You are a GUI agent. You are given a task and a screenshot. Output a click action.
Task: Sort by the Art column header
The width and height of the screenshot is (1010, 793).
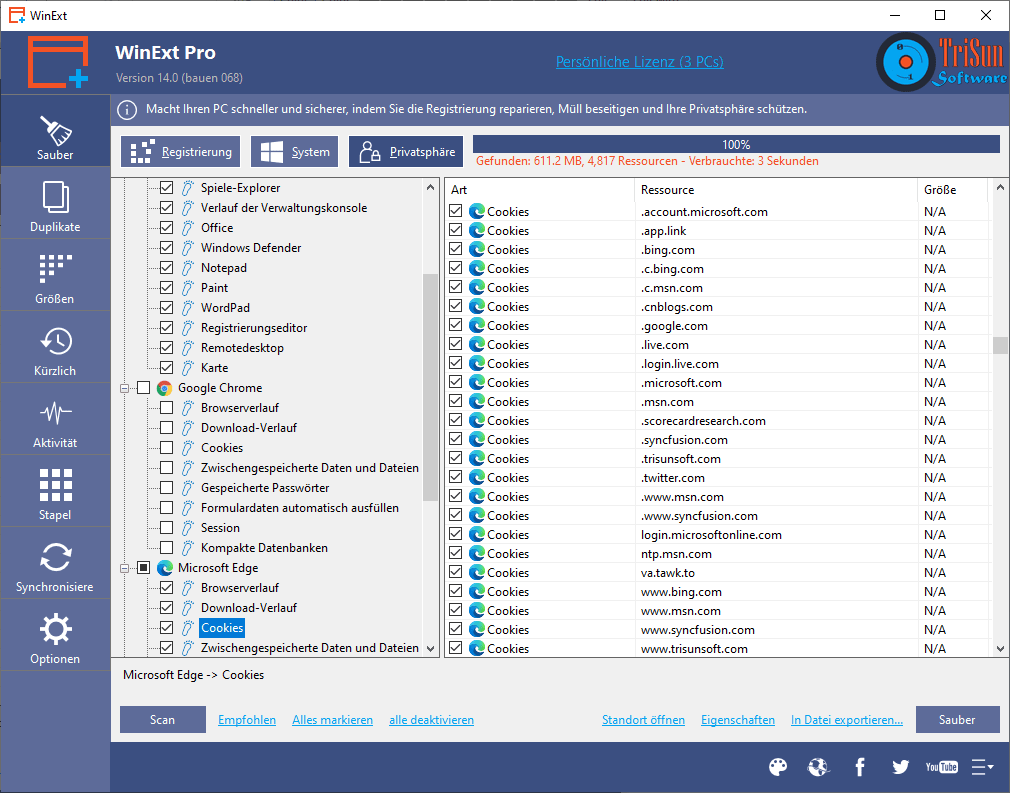coord(539,190)
